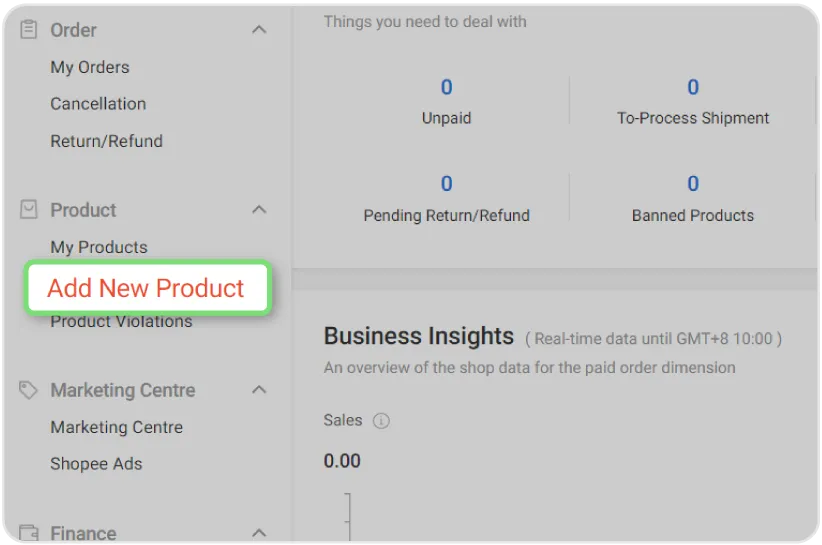This screenshot has width=822, height=545.
Task: Click the Finance wallet icon
Action: pos(29,533)
